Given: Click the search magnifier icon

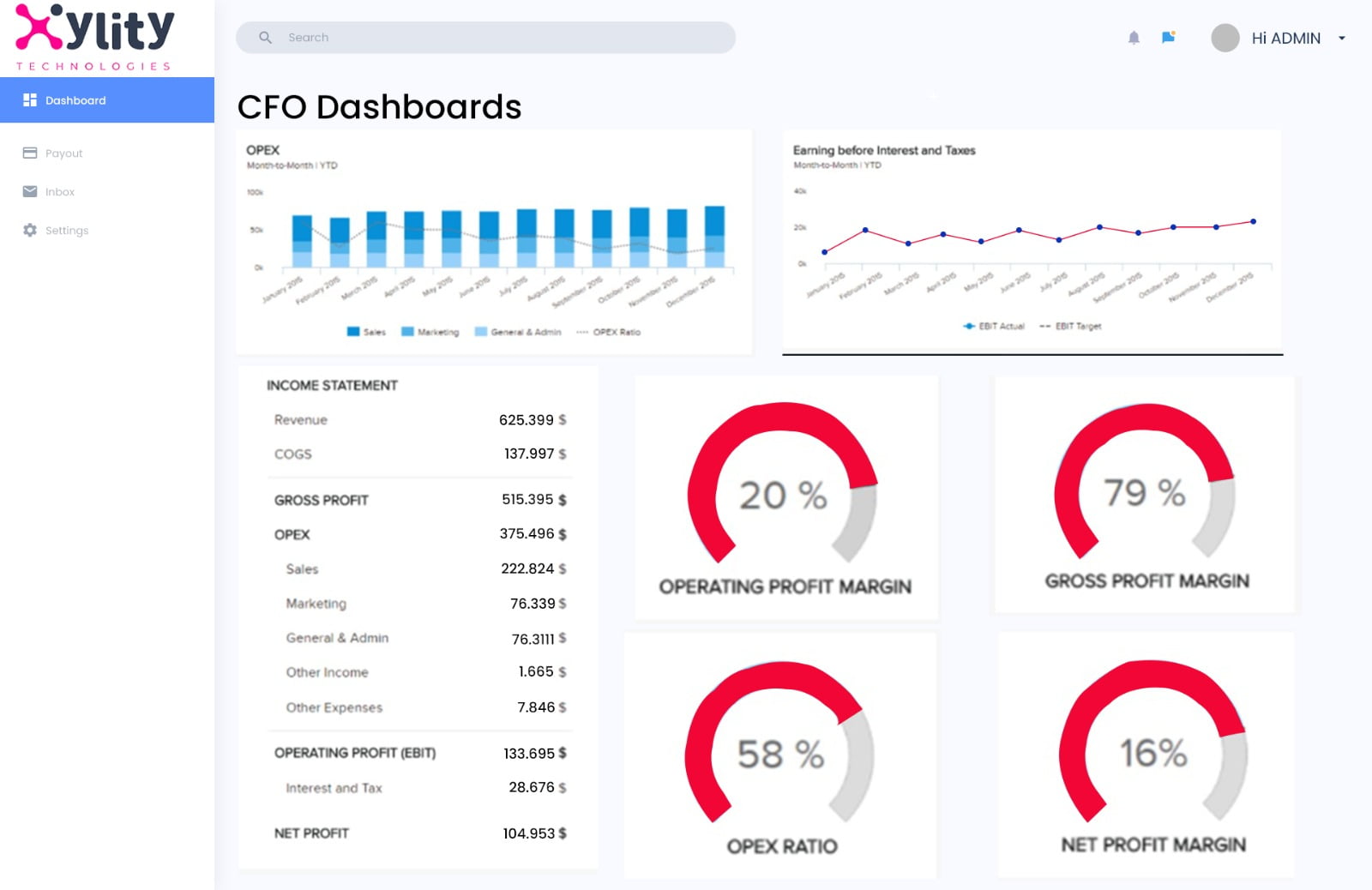Looking at the screenshot, I should (266, 38).
